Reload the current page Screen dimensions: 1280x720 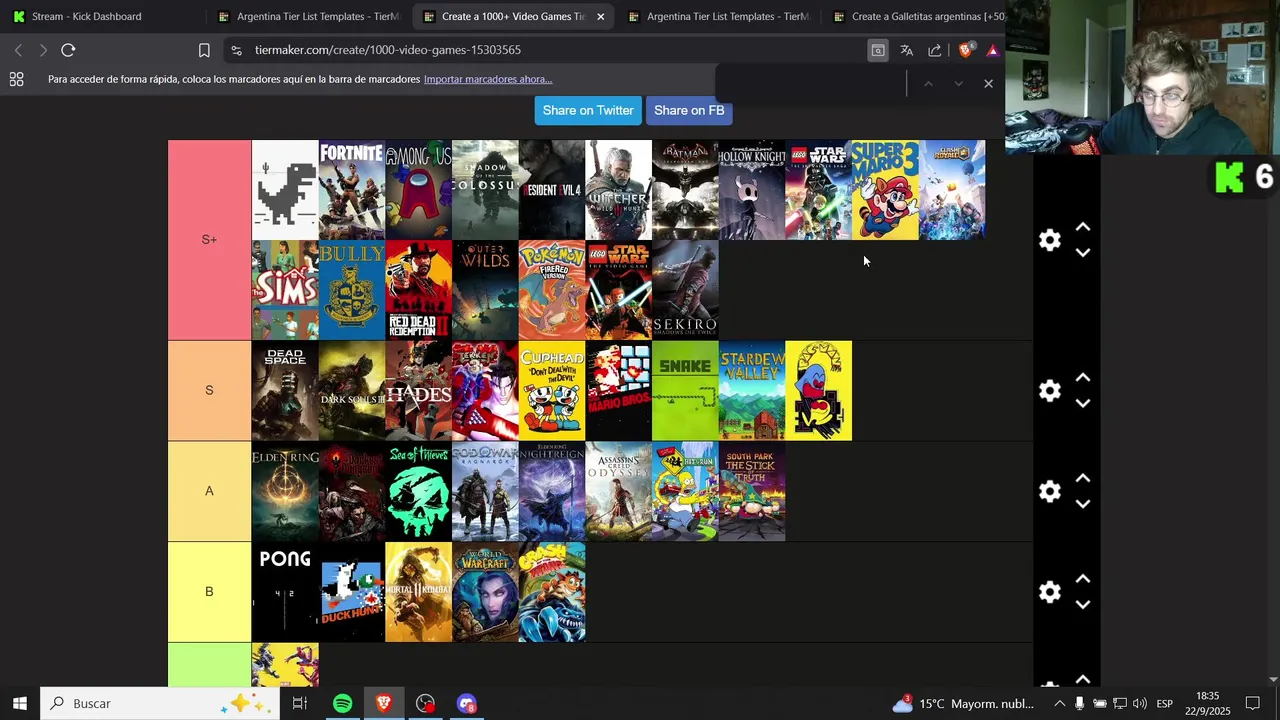click(x=68, y=50)
